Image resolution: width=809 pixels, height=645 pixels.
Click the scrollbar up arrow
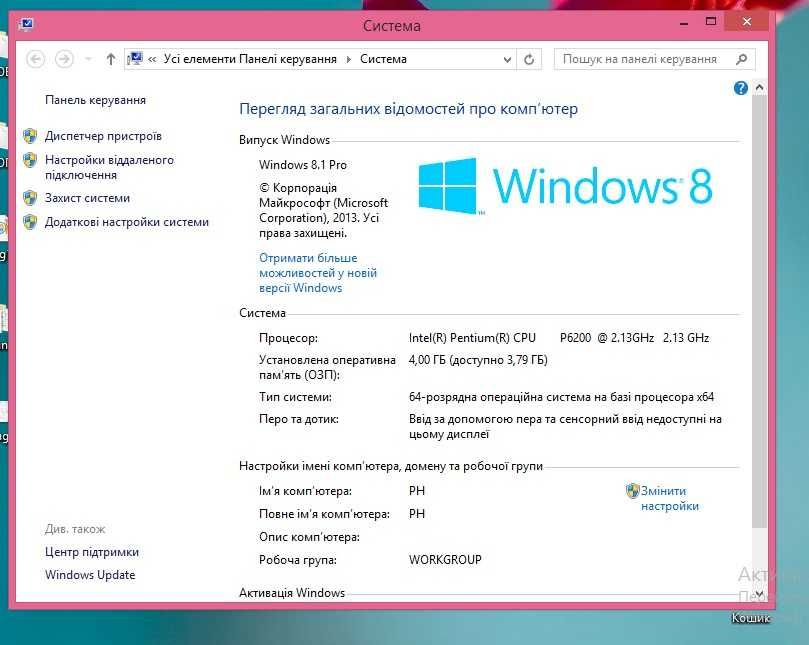(x=759, y=88)
